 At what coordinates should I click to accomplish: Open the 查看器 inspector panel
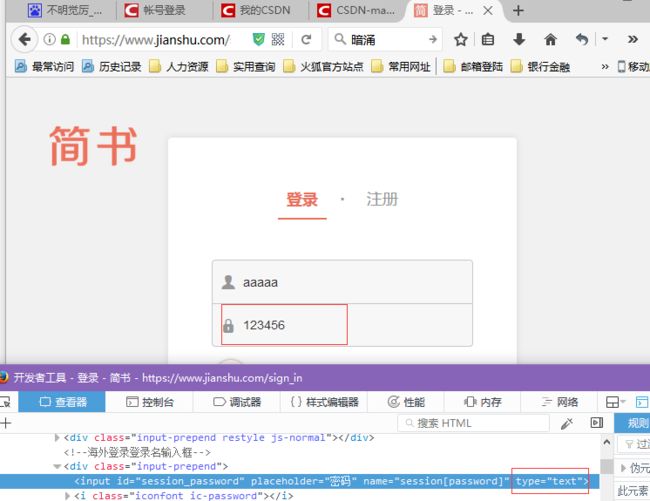pyautogui.click(x=62, y=402)
